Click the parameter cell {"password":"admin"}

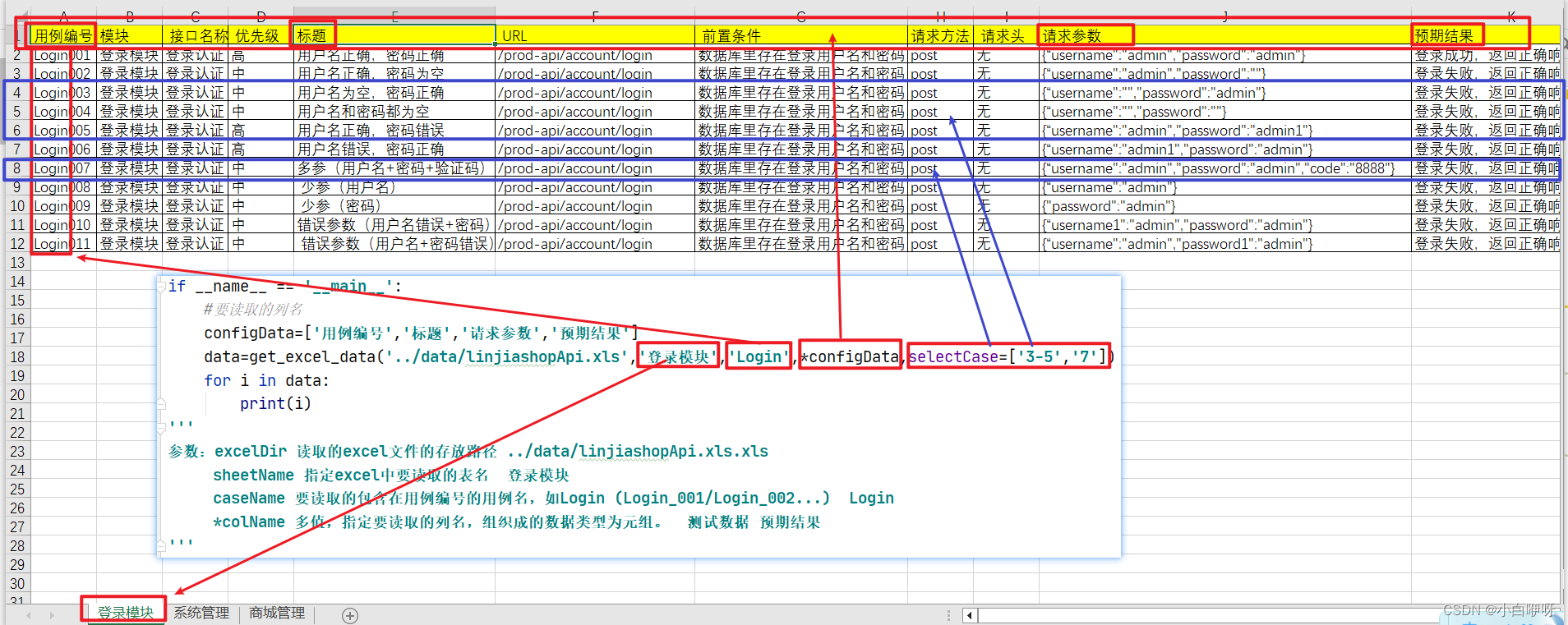pos(1225,206)
